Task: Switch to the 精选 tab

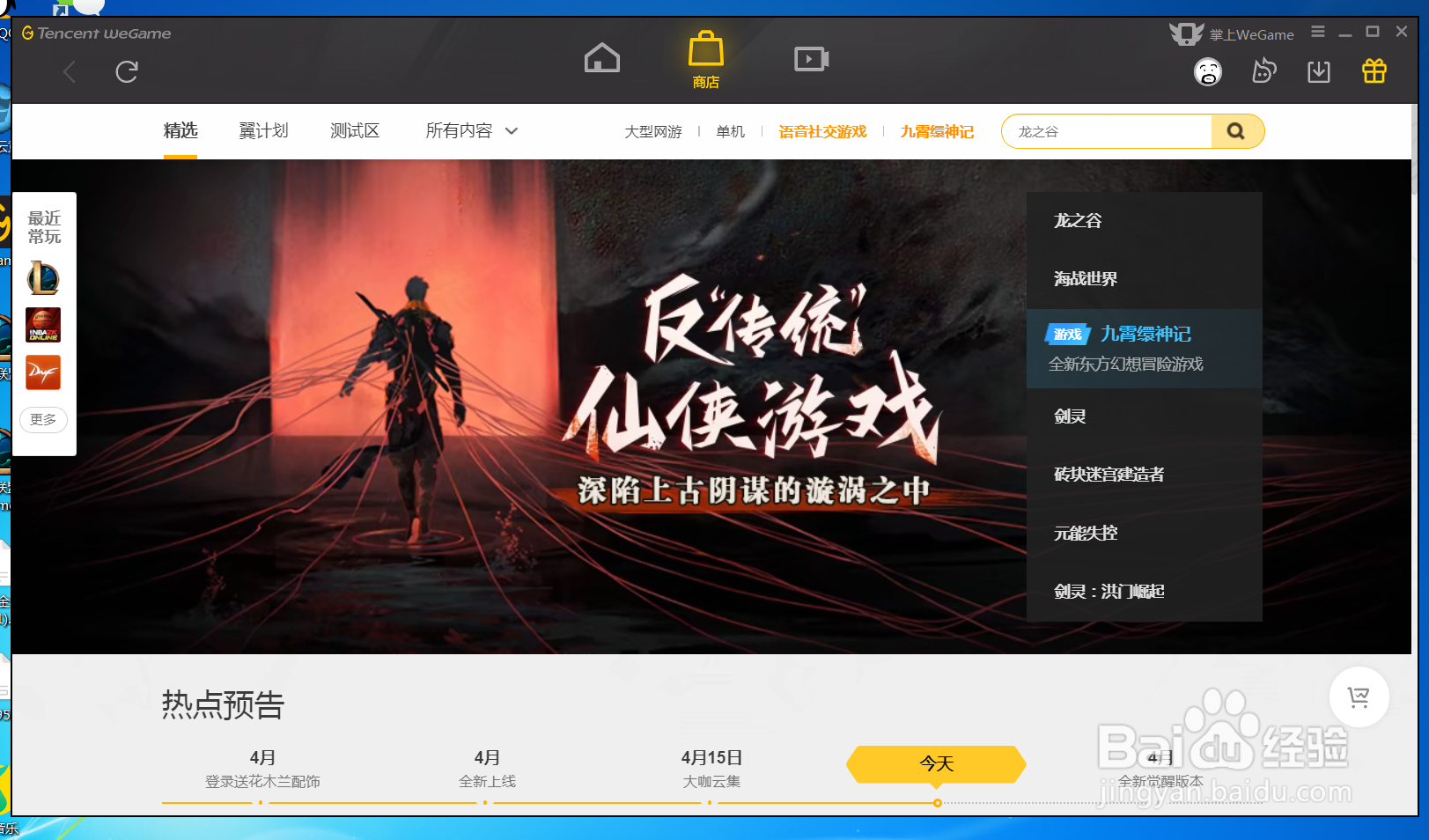Action: click(180, 131)
